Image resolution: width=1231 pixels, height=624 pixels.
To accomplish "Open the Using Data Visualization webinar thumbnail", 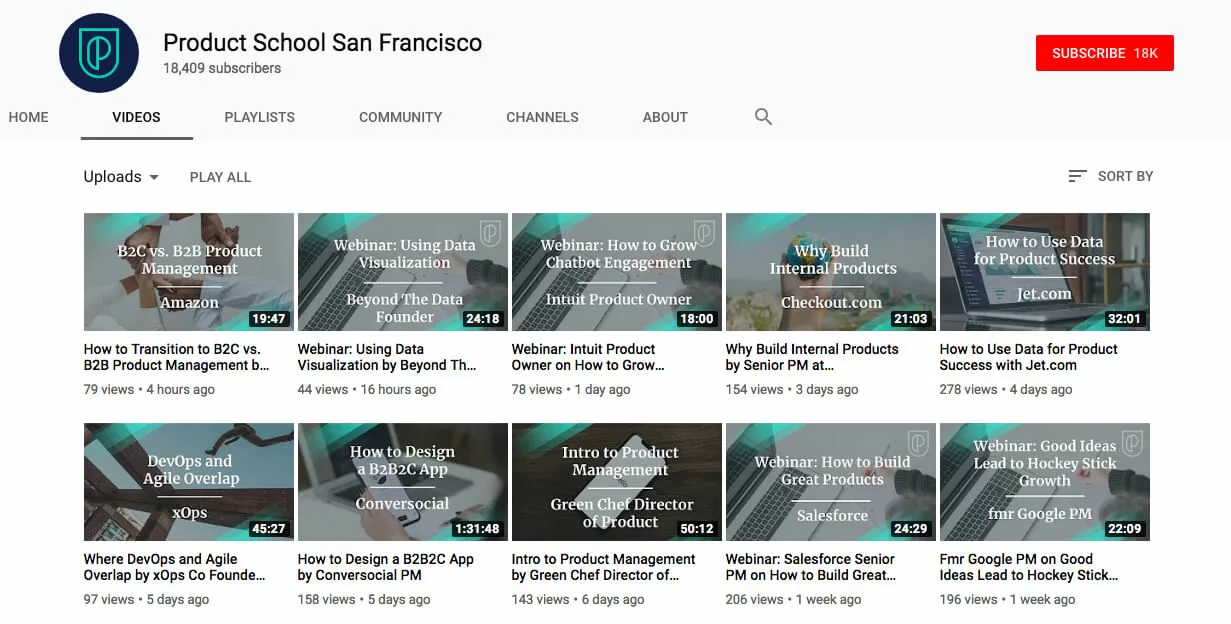I will [x=403, y=272].
